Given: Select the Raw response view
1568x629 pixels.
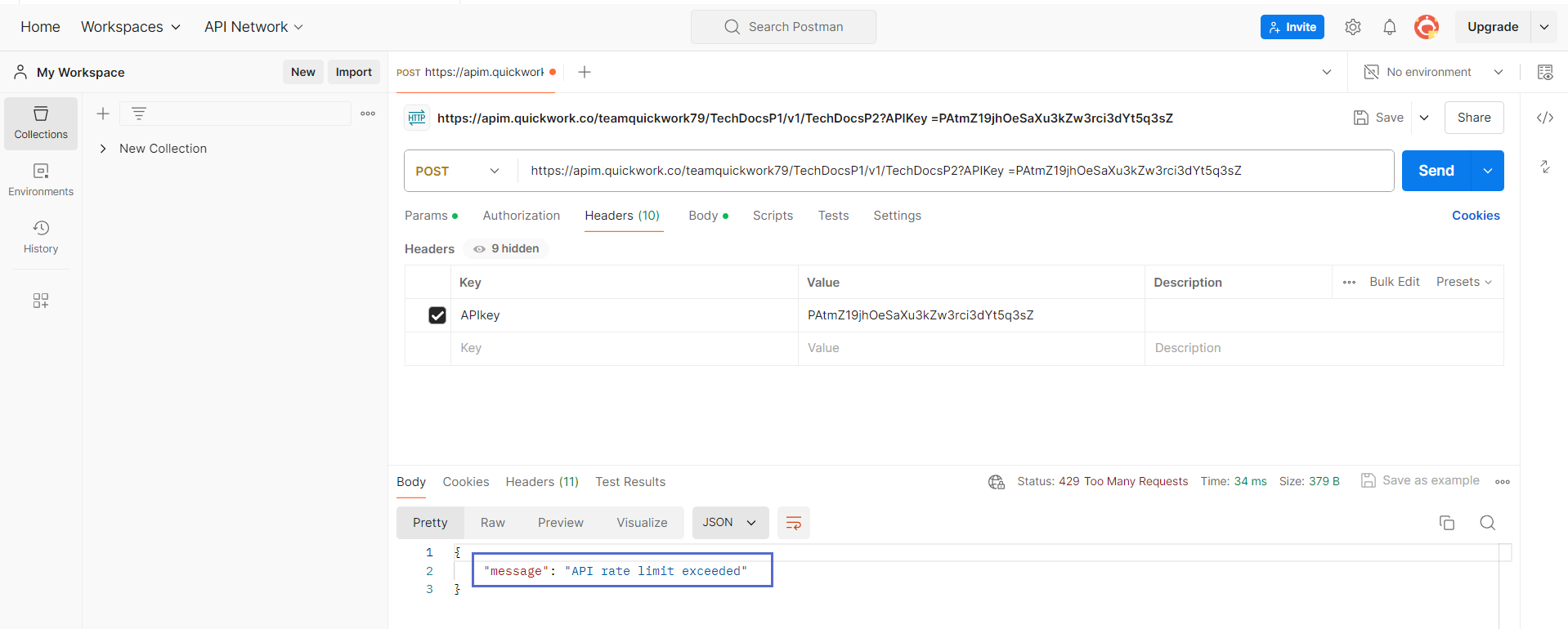Looking at the screenshot, I should point(493,523).
